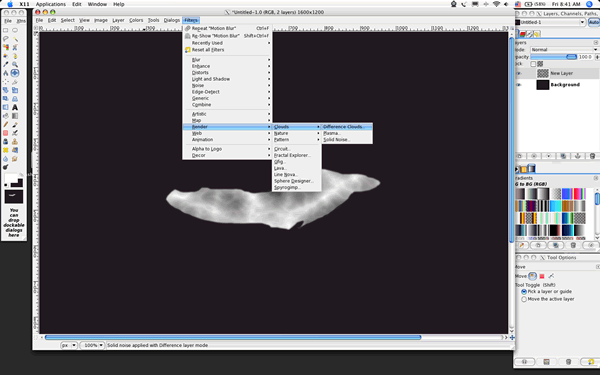Select the Dodge/Burn tool
This screenshot has width=600, height=375.
tap(6, 167)
